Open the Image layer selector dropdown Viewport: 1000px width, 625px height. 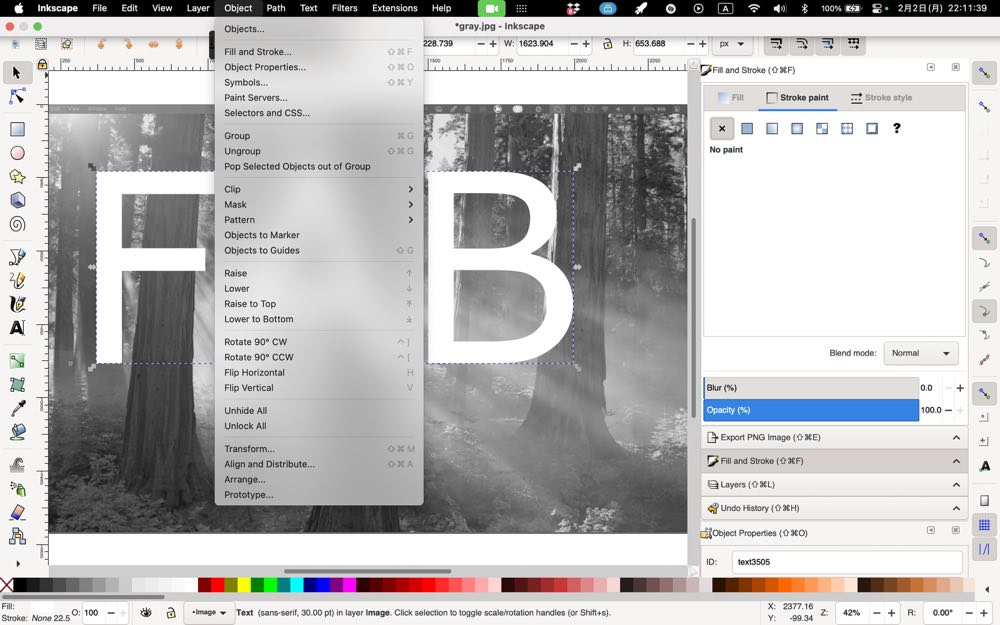click(x=209, y=612)
